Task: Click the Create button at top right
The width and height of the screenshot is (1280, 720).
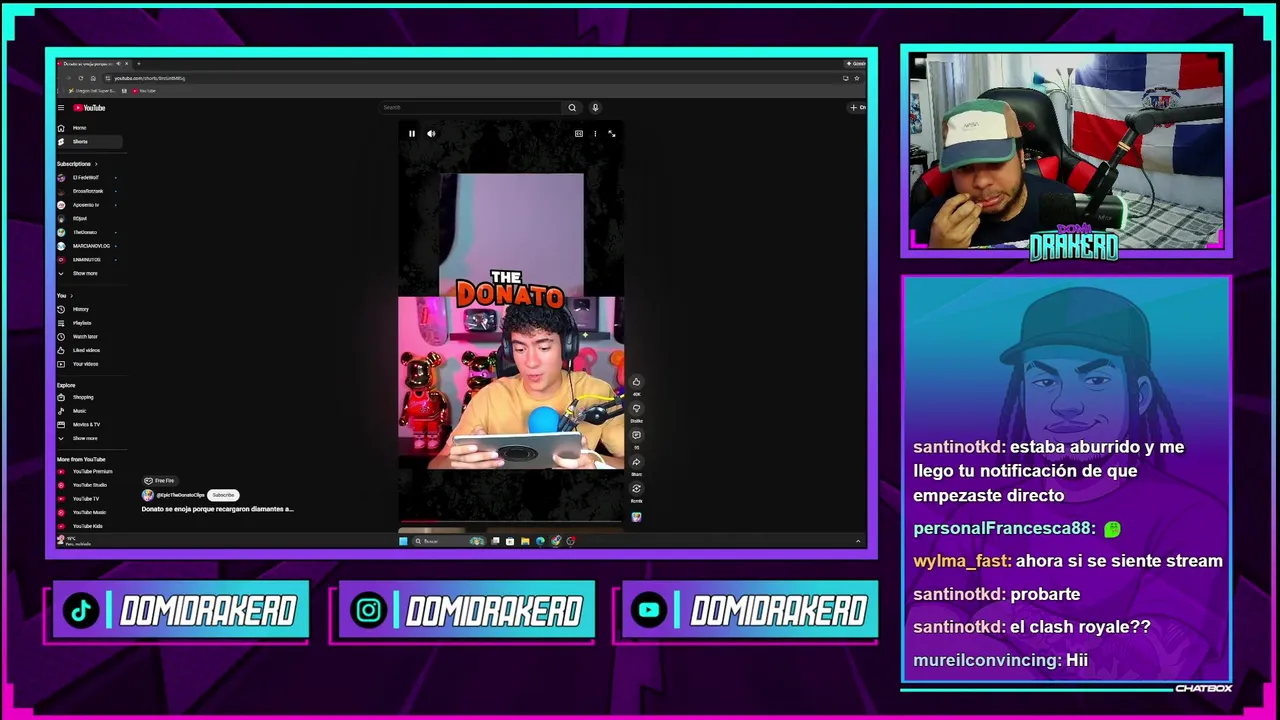Action: click(857, 108)
